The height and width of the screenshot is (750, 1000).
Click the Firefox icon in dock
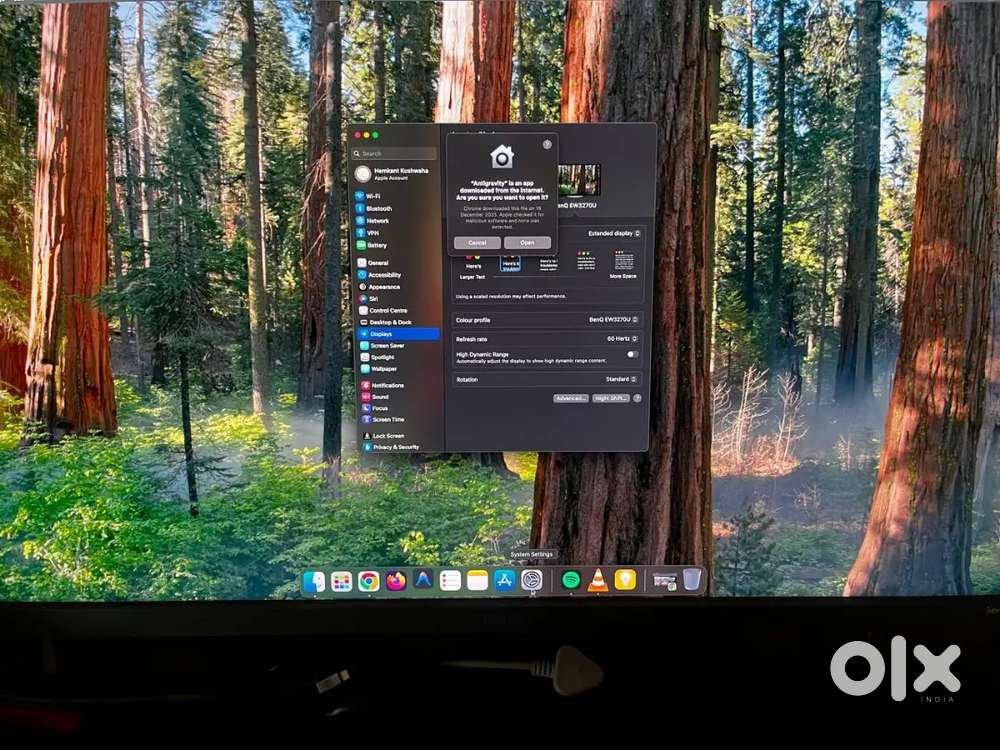pos(396,581)
